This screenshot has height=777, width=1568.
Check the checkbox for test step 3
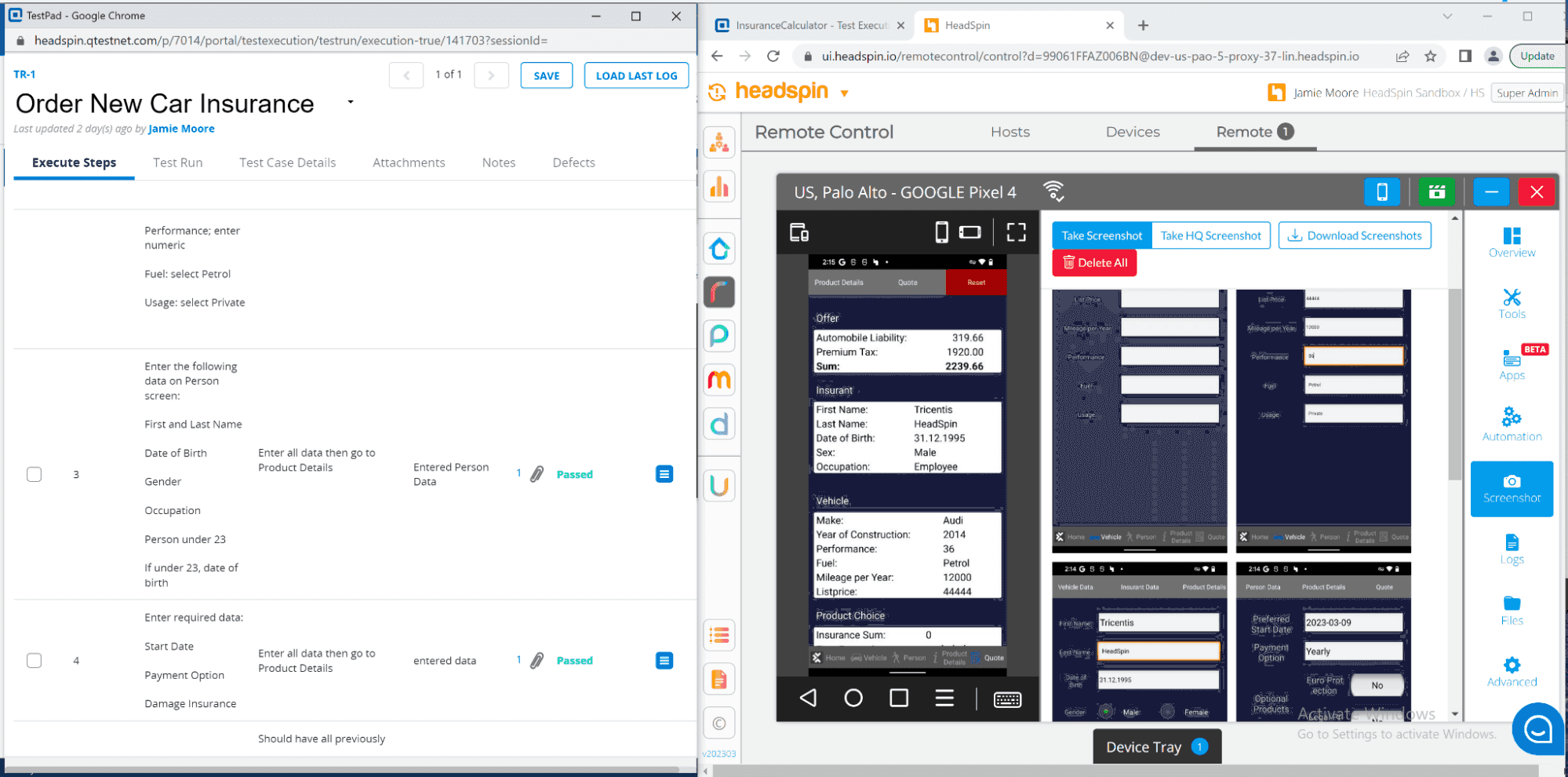[34, 474]
